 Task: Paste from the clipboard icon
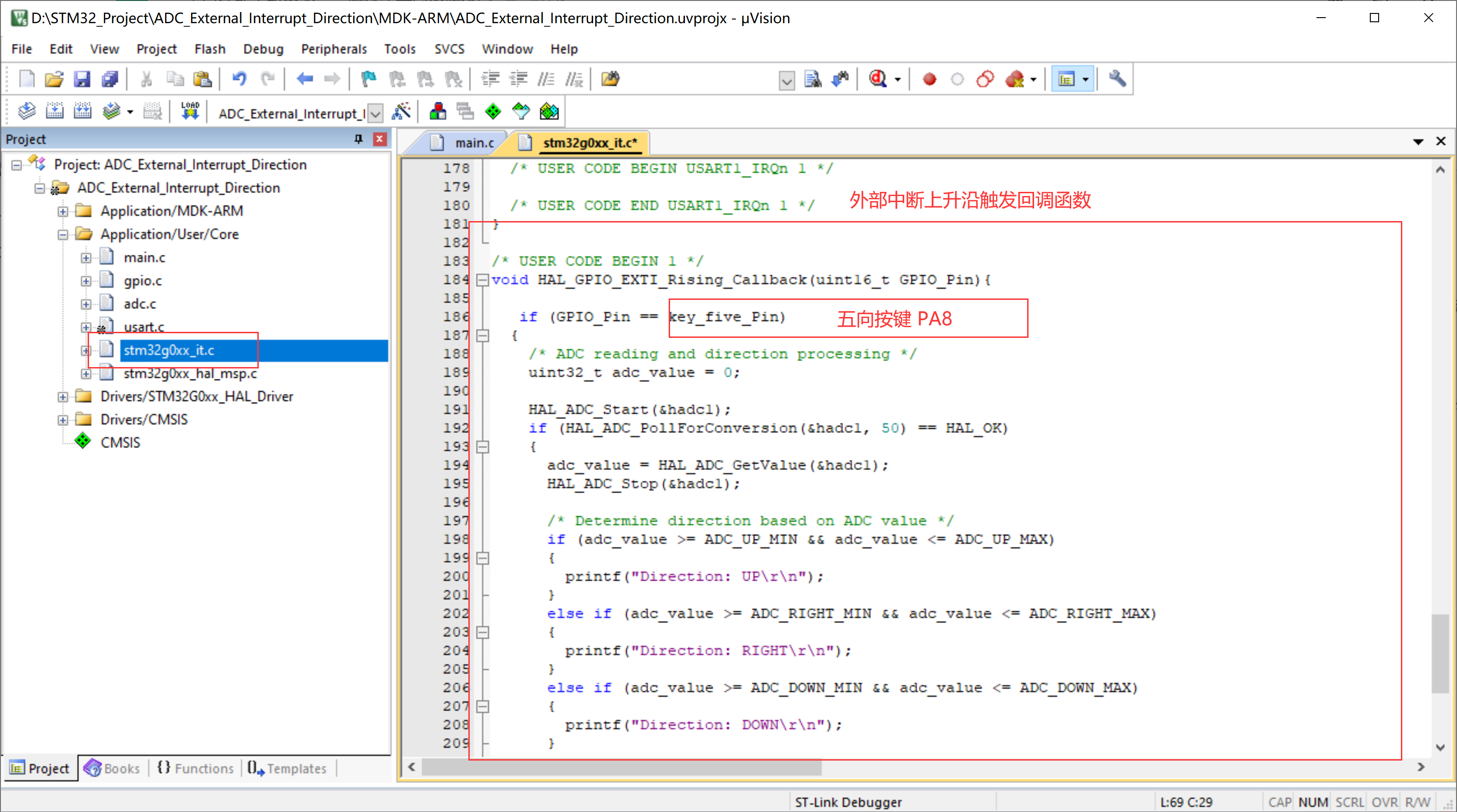202,79
